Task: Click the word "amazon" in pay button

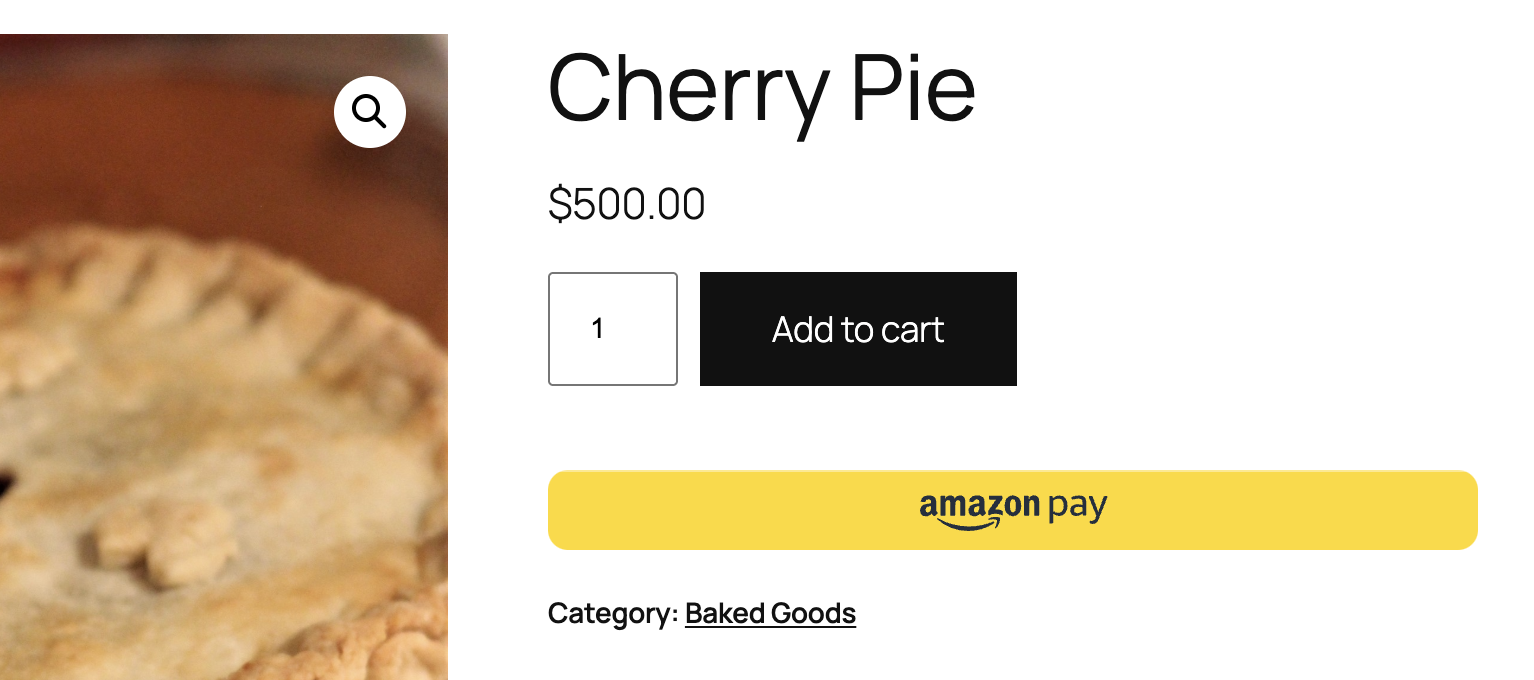Action: (x=979, y=505)
